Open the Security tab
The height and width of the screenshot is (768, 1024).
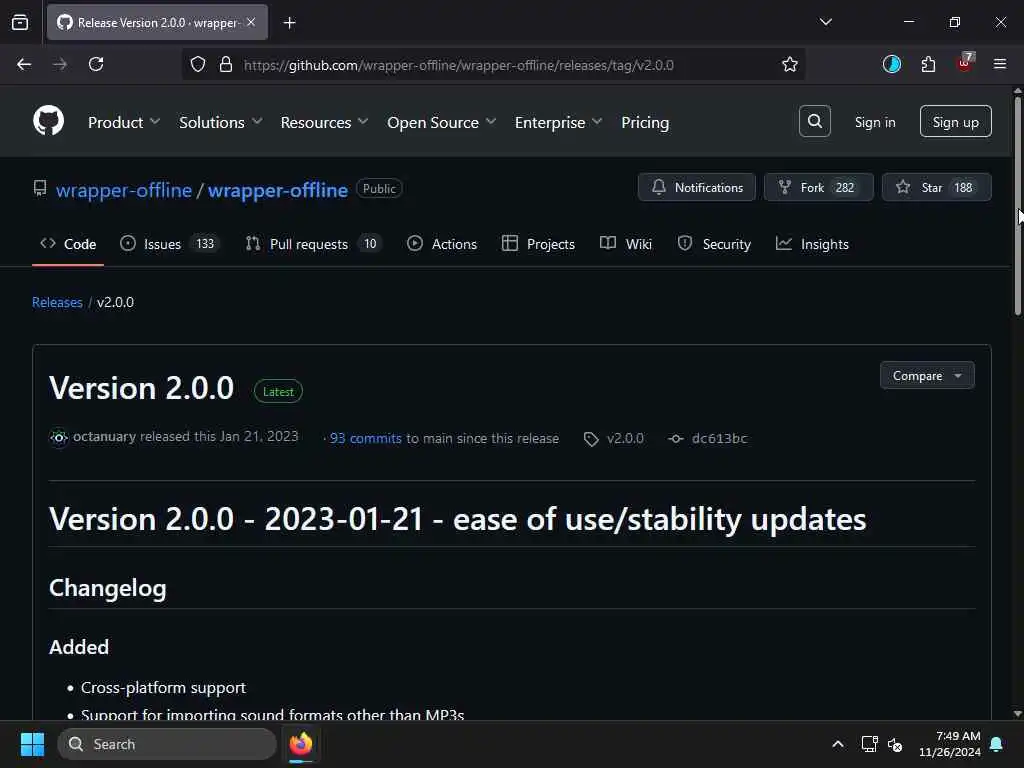(714, 244)
